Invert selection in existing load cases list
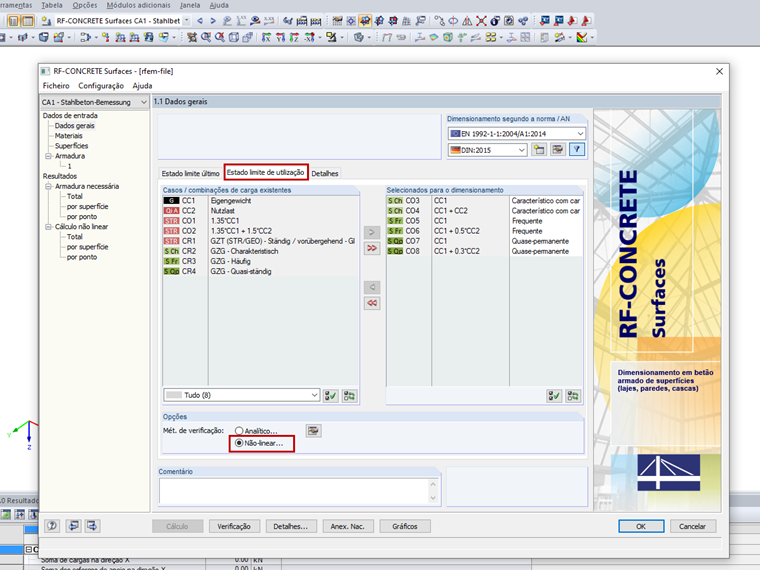 pyautogui.click(x=349, y=396)
